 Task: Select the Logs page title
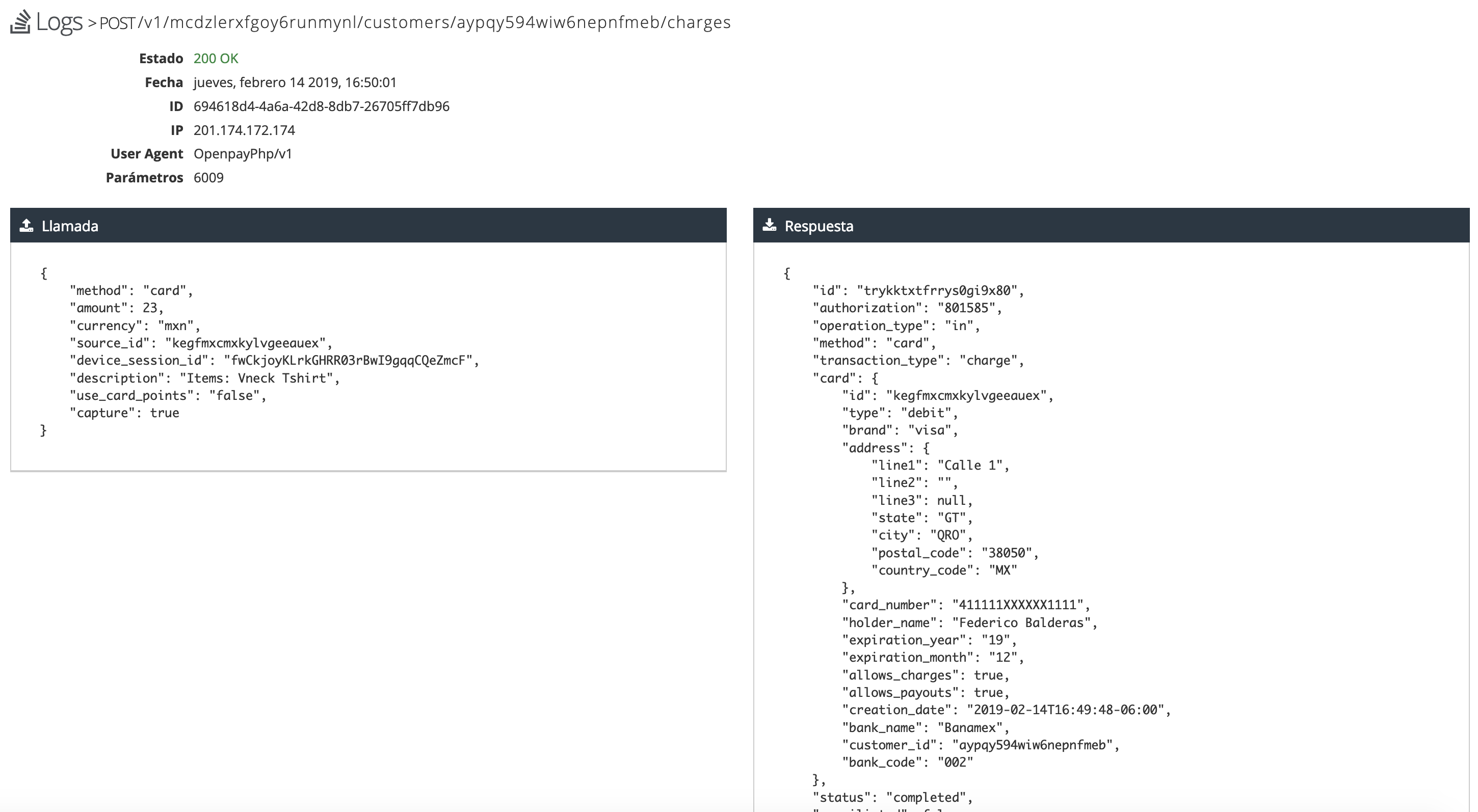59,22
